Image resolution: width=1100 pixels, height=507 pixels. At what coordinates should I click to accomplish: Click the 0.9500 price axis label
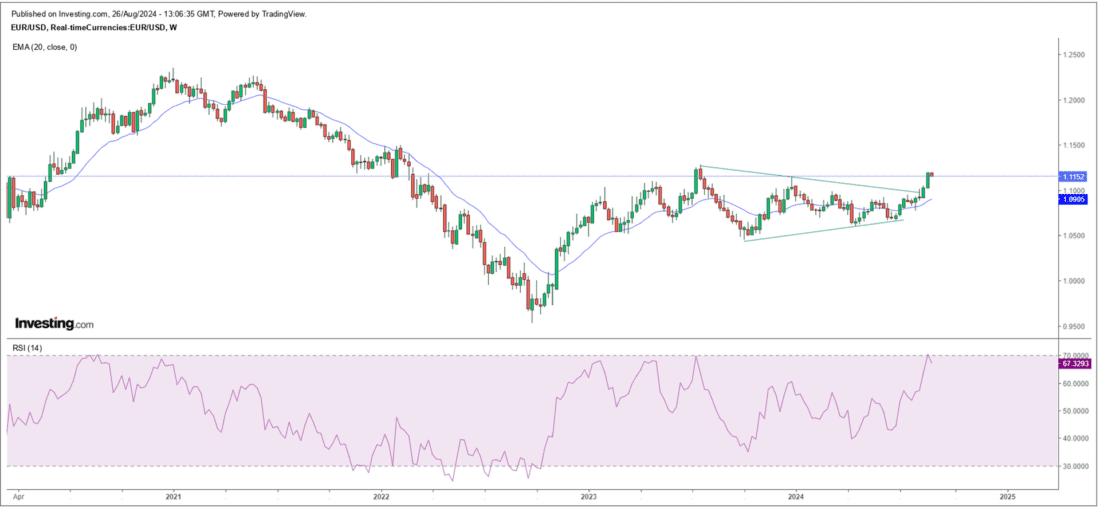click(1075, 326)
